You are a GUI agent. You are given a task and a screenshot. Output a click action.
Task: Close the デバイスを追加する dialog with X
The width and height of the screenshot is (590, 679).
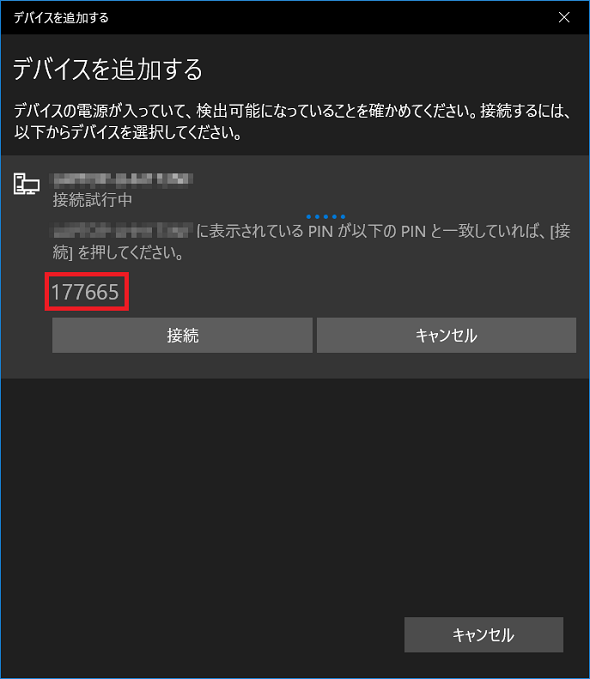[x=564, y=17]
